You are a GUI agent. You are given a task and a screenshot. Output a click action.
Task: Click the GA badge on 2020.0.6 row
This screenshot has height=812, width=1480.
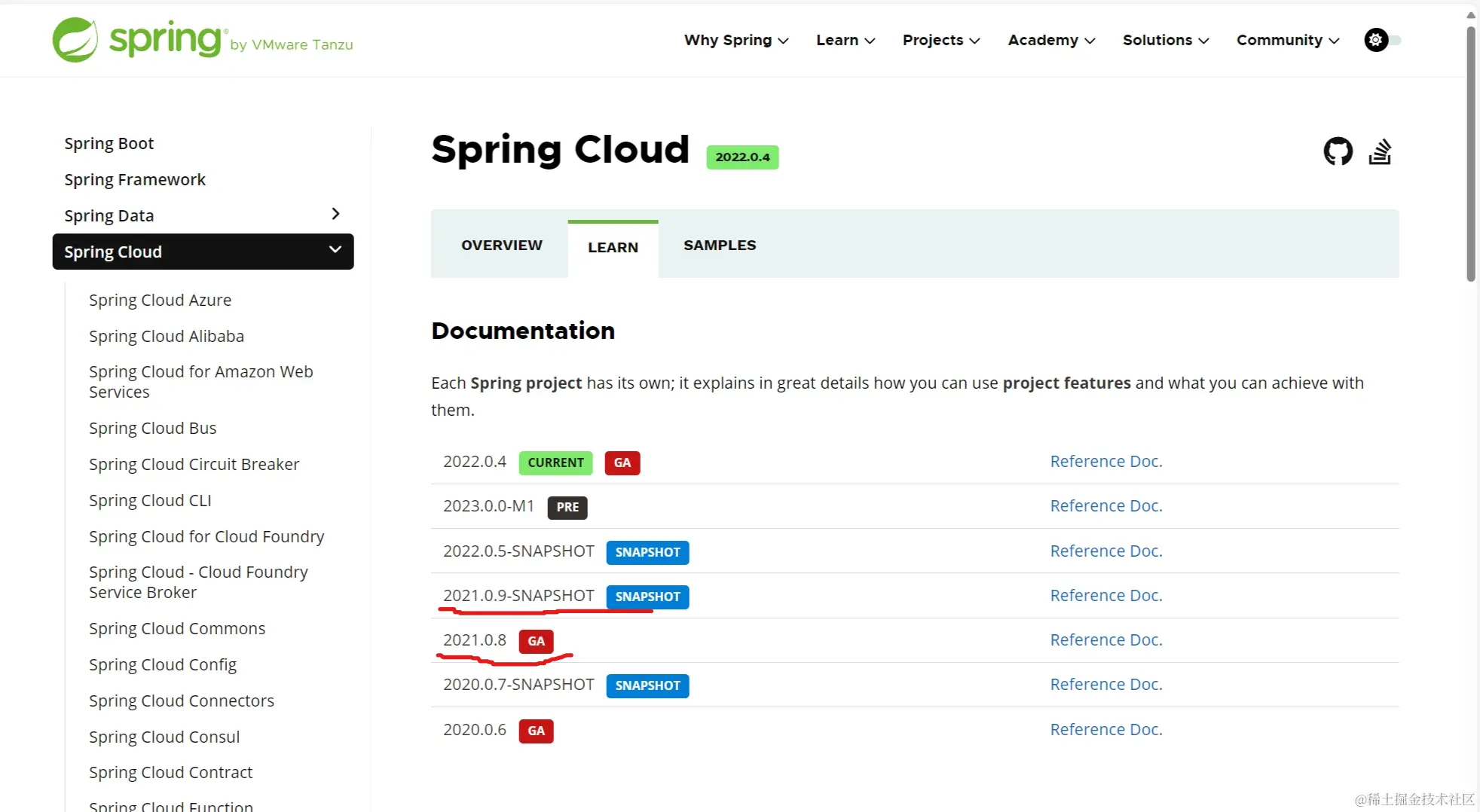coord(536,731)
